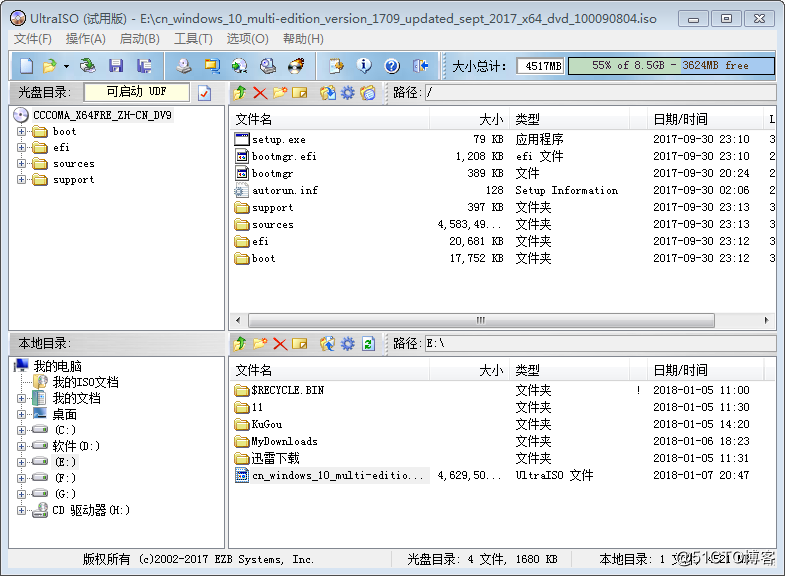Open the dropdown arrow beside Open icon

coord(66,66)
